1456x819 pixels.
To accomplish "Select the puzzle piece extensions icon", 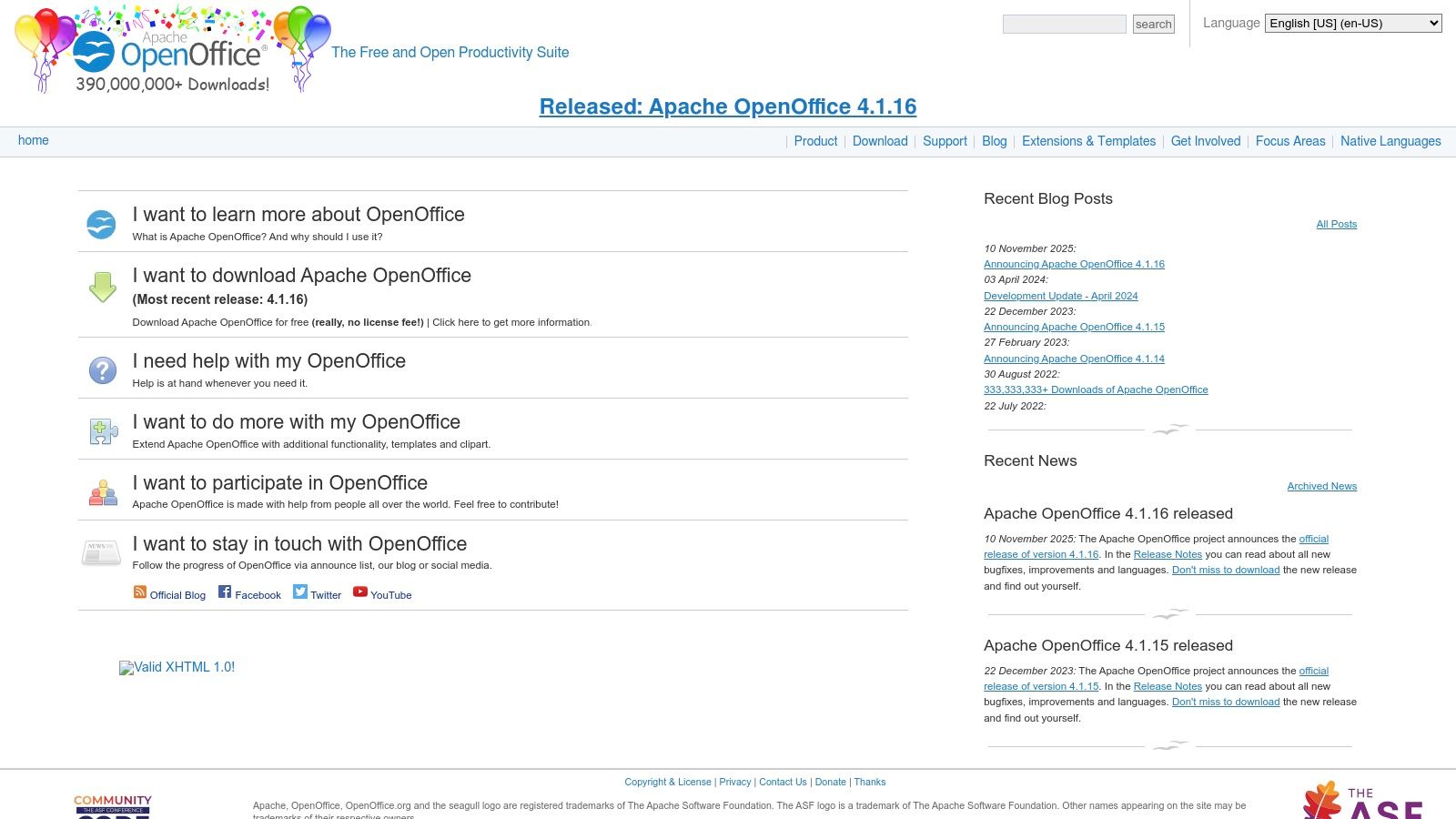I will [101, 430].
